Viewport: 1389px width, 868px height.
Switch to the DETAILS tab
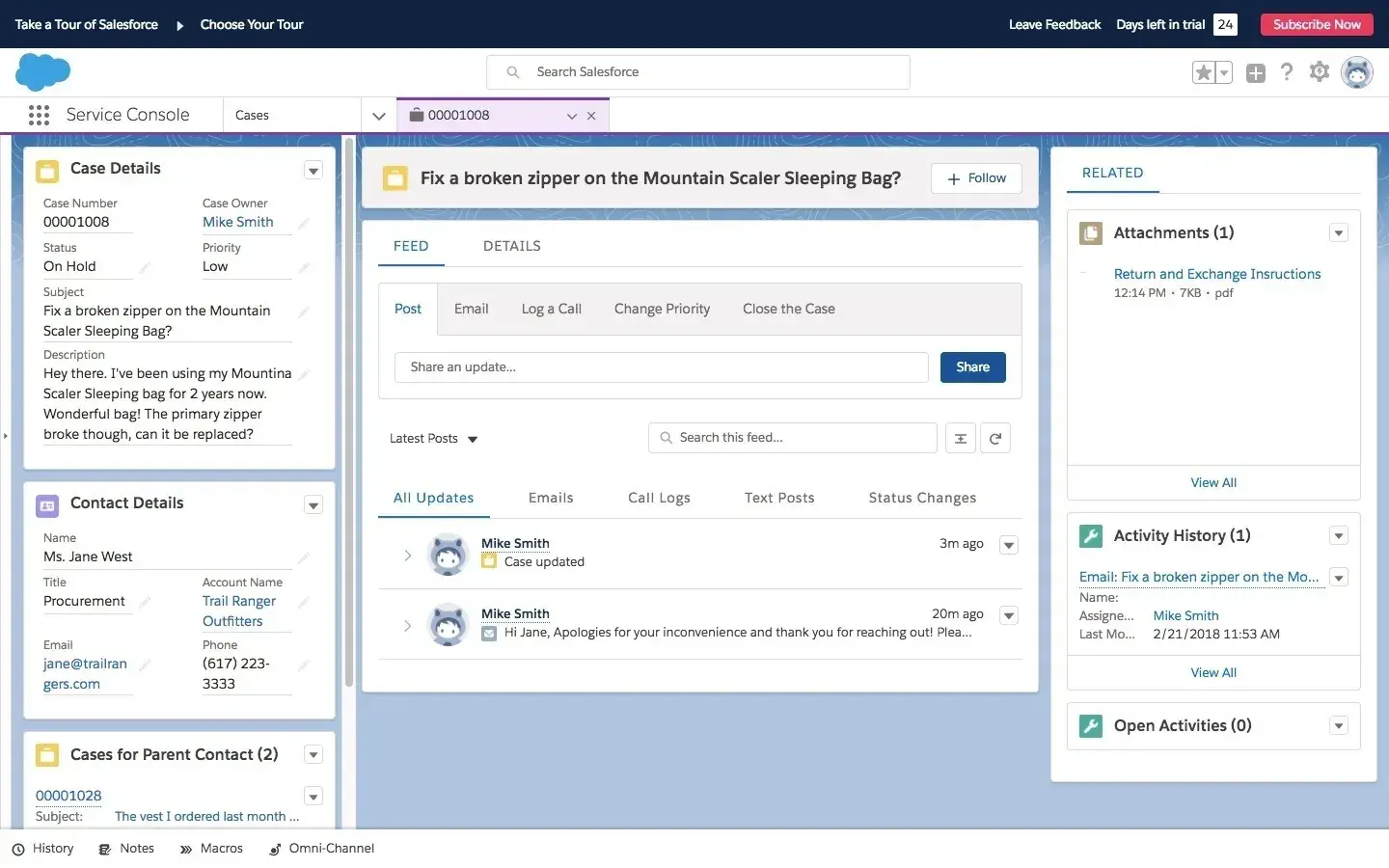[x=511, y=246]
